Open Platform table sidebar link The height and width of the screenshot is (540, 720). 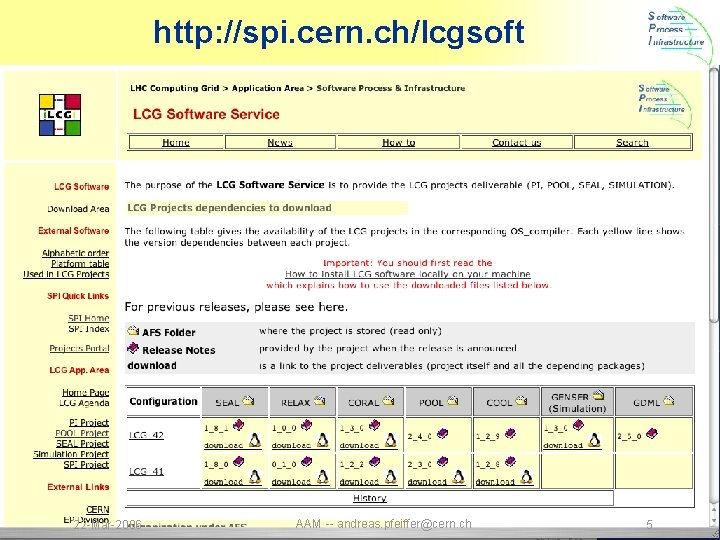[x=80, y=264]
